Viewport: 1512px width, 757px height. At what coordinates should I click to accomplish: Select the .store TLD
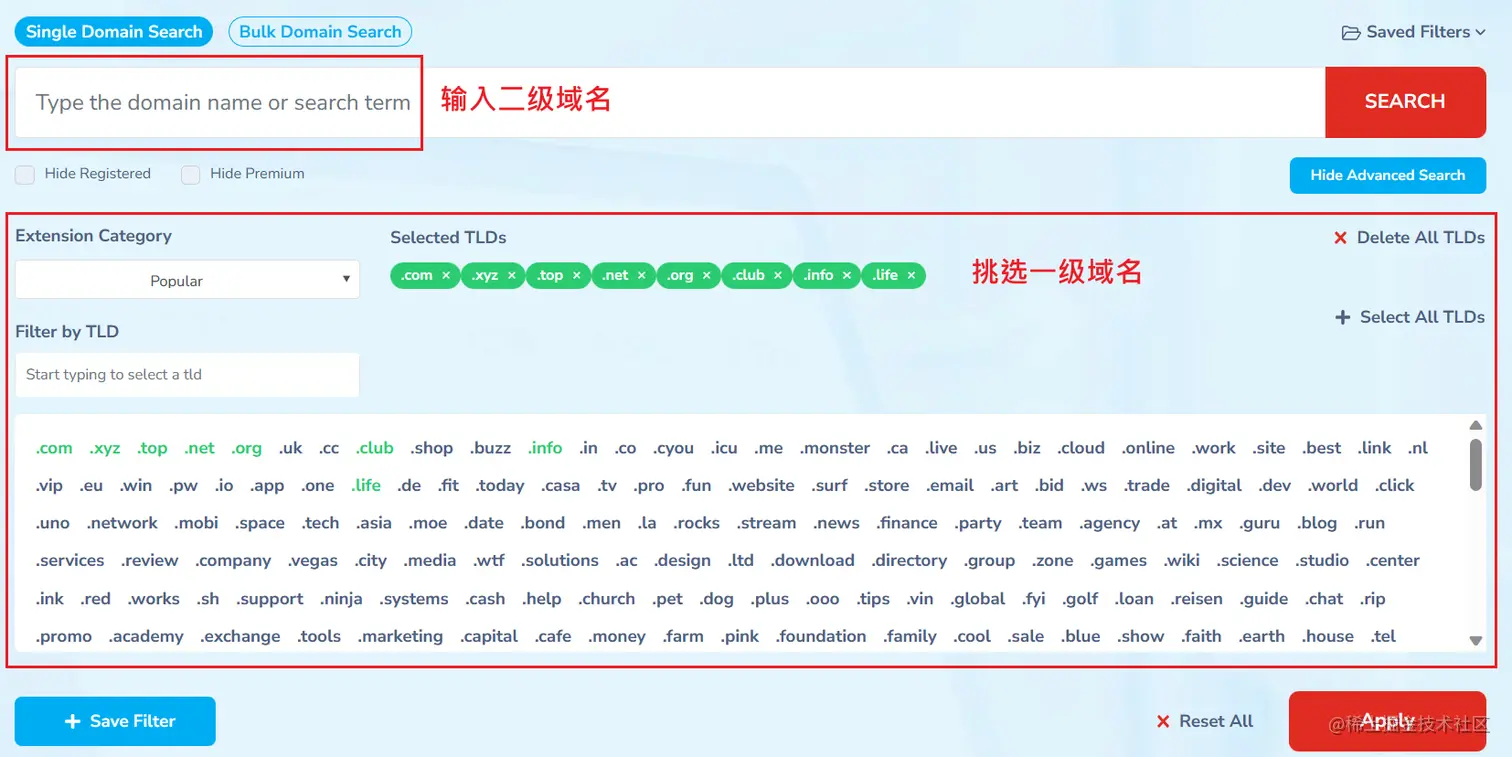pyautogui.click(x=887, y=486)
